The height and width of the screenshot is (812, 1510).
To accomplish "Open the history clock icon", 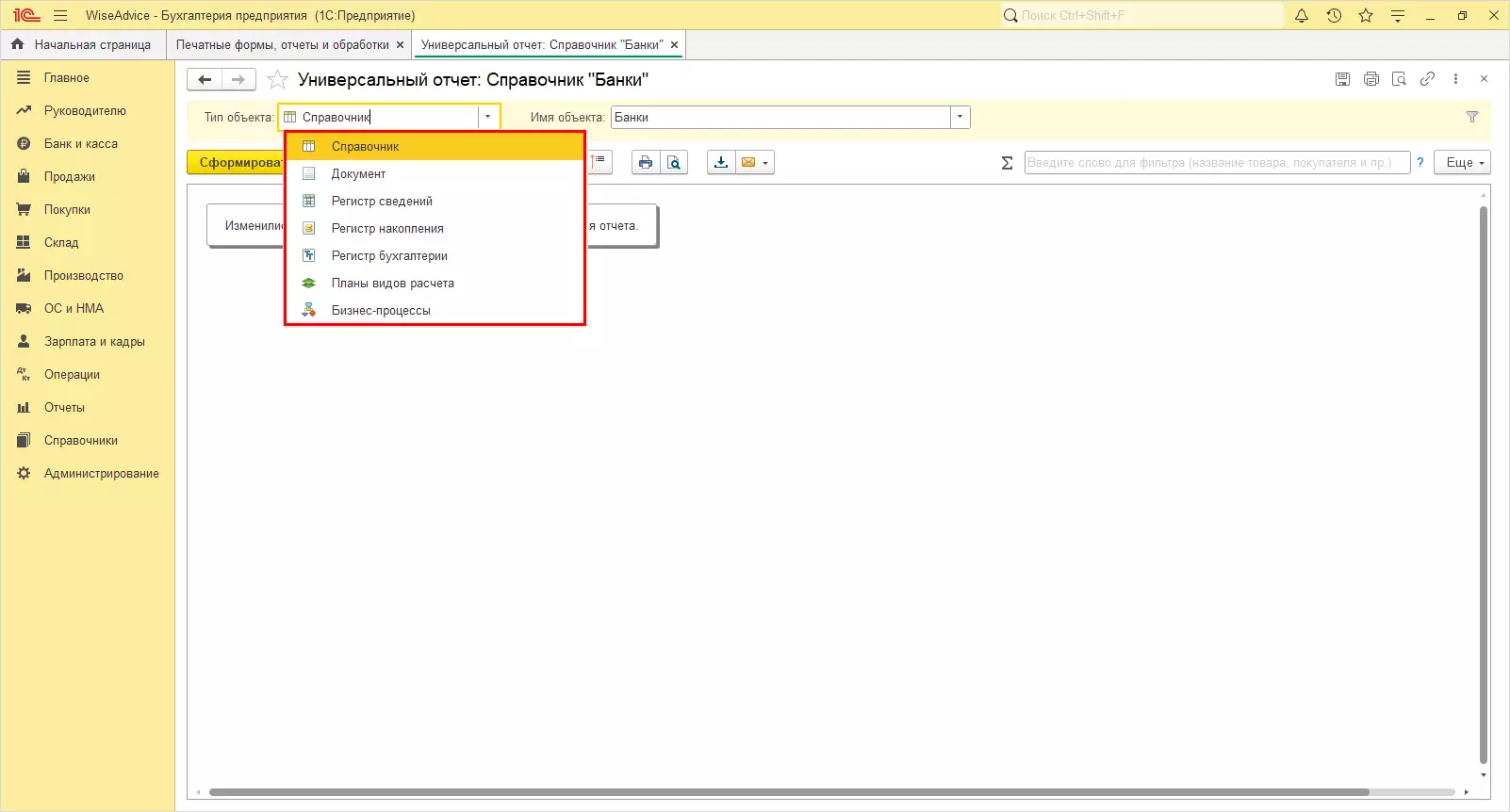I will [1334, 15].
